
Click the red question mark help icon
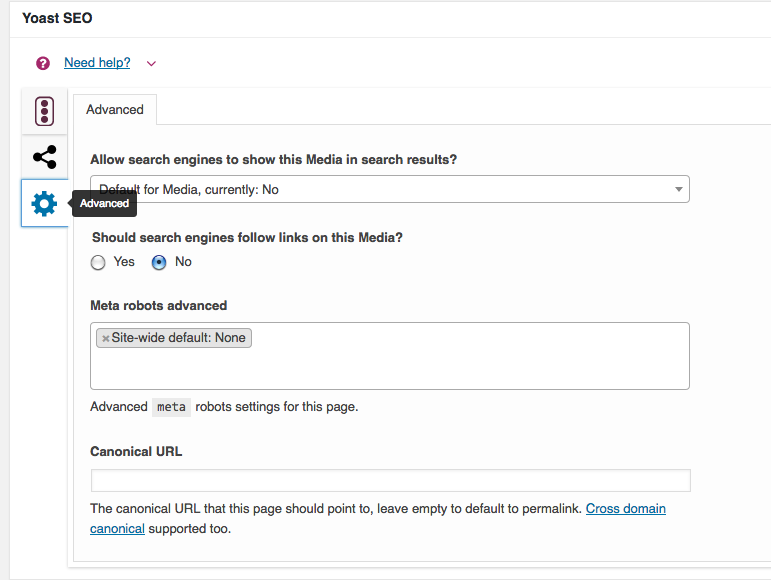[43, 63]
